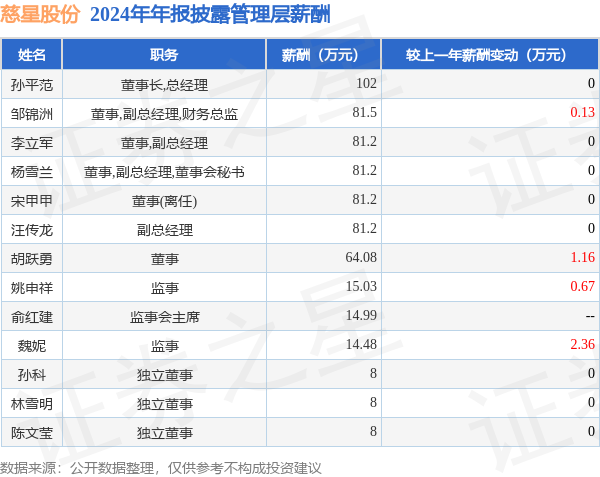Click the position 监事会主席
Image resolution: width=600 pixels, height=477 pixels.
point(164,317)
